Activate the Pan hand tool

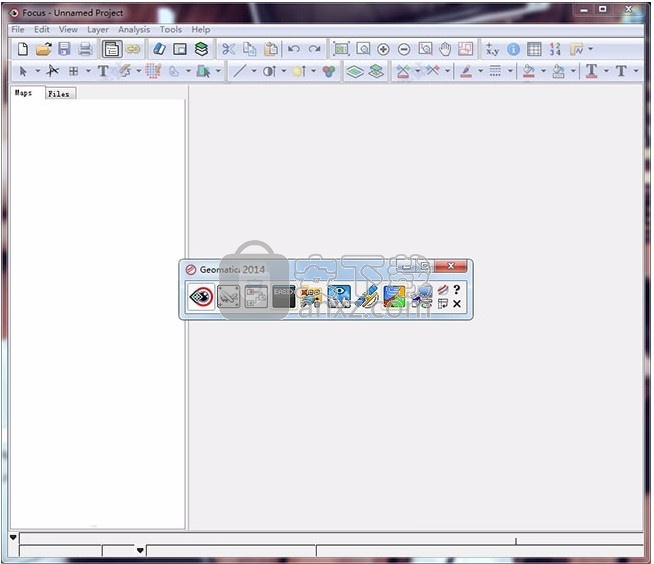click(x=445, y=49)
